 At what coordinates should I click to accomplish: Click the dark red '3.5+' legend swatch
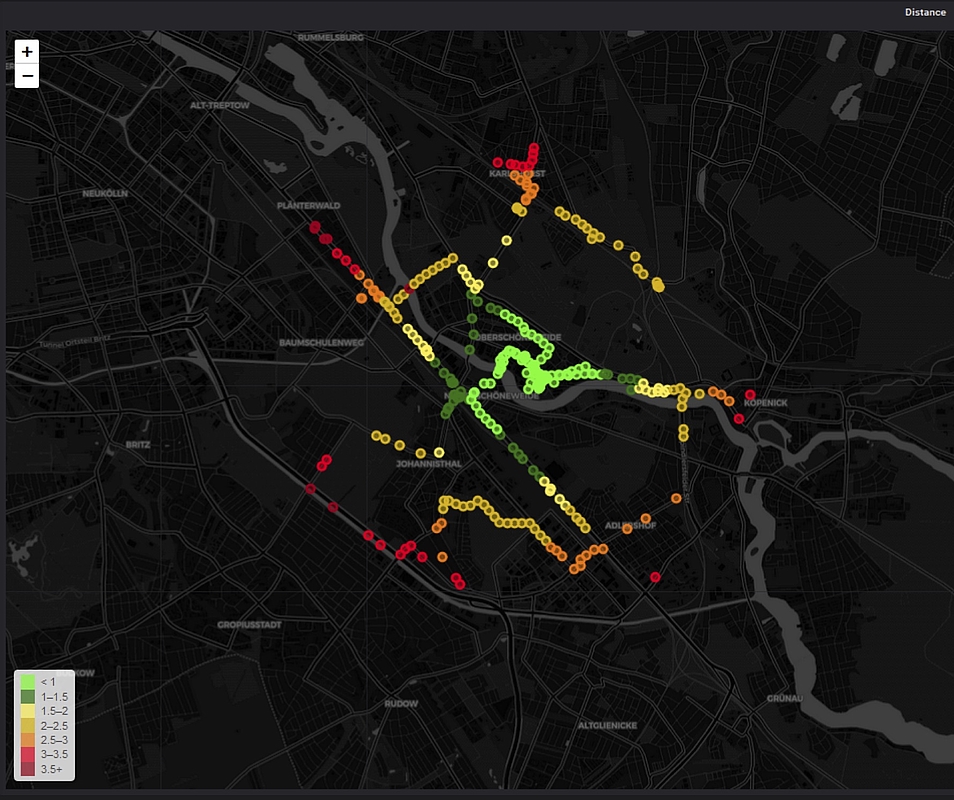tap(28, 769)
